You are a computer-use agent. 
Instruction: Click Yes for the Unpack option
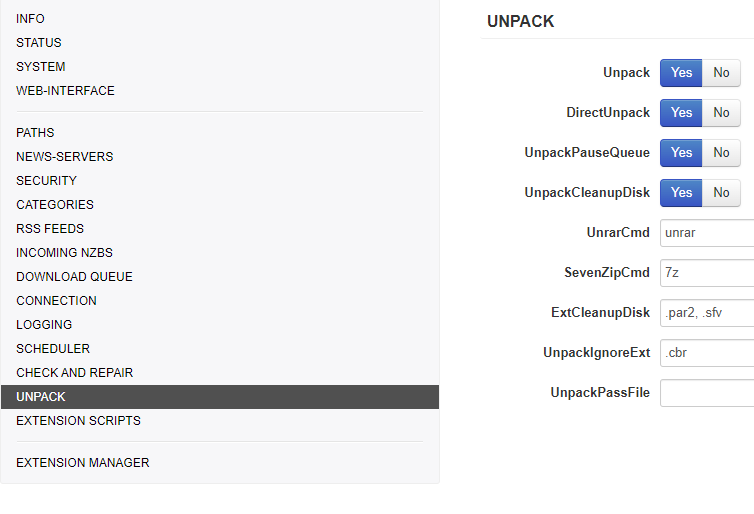[681, 73]
